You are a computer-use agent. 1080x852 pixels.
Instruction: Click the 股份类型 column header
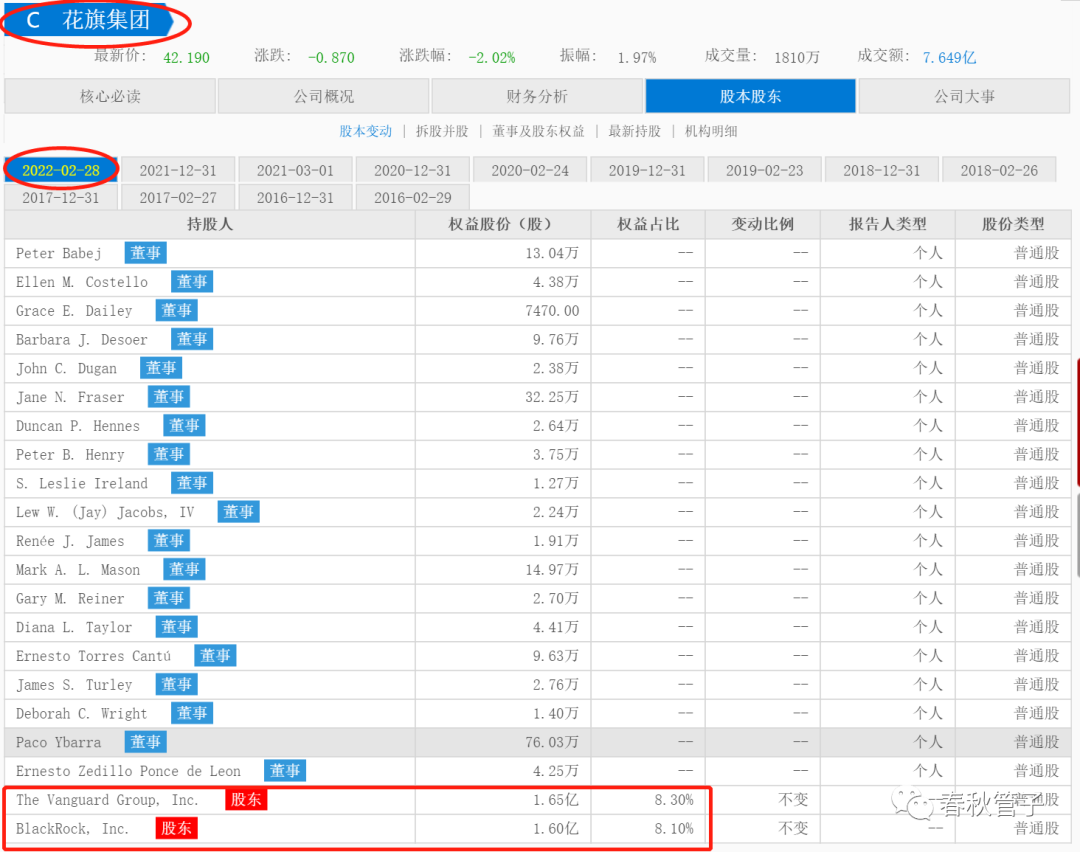[1013, 225]
